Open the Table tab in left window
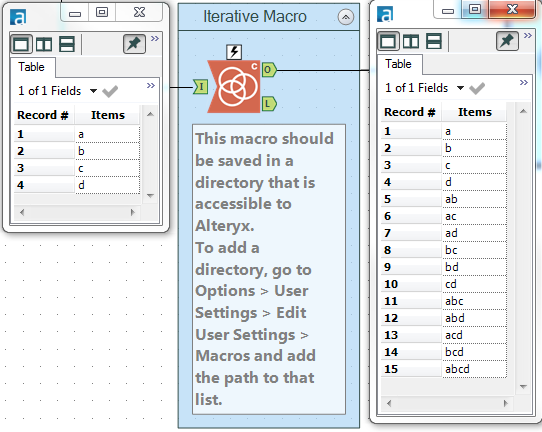The height and width of the screenshot is (432, 542). (x=32, y=67)
